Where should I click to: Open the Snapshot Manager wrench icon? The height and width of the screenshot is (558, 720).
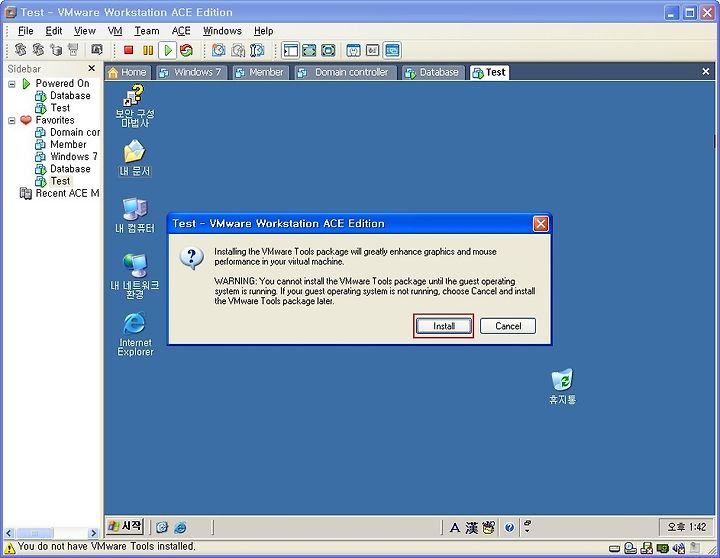click(257, 50)
